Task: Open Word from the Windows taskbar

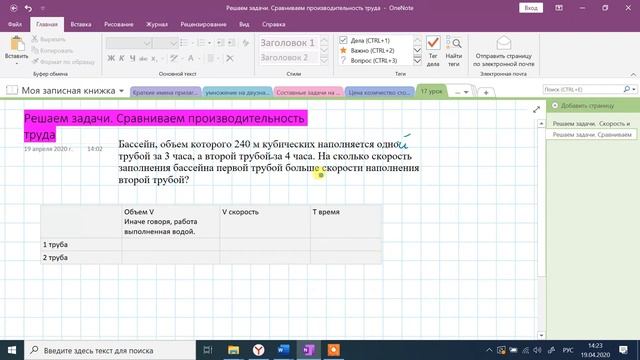Action: click(x=283, y=350)
